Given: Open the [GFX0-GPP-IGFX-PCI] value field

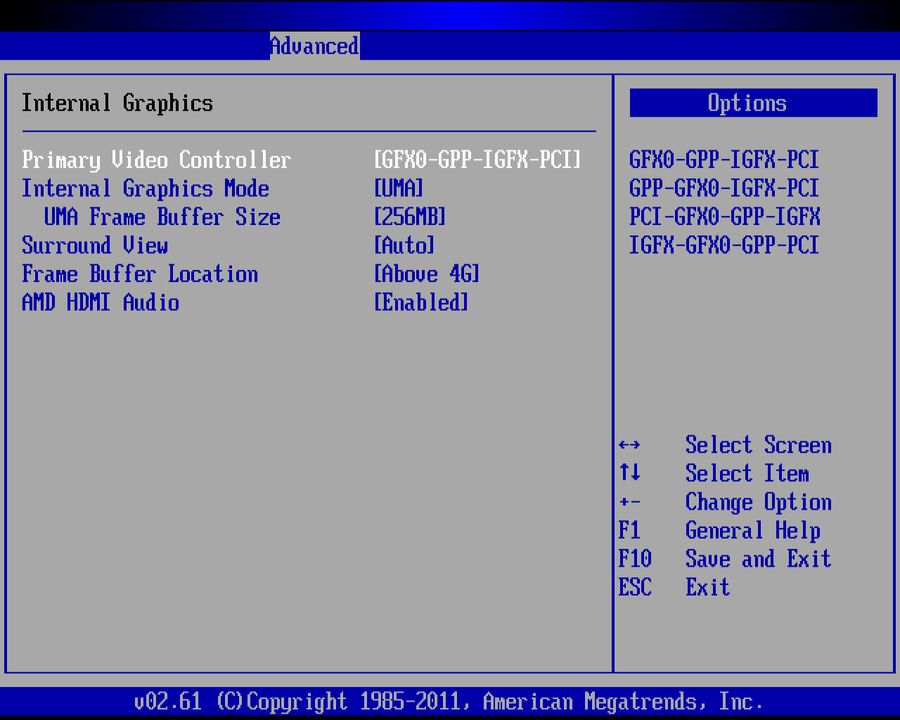Looking at the screenshot, I should [477, 160].
